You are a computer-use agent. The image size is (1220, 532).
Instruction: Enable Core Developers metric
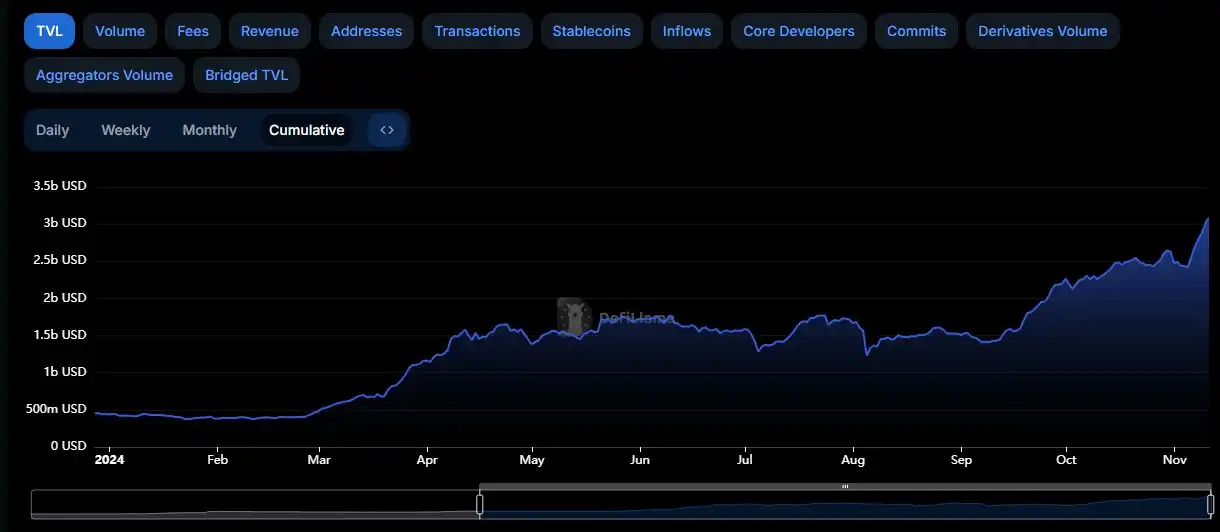[x=799, y=31]
